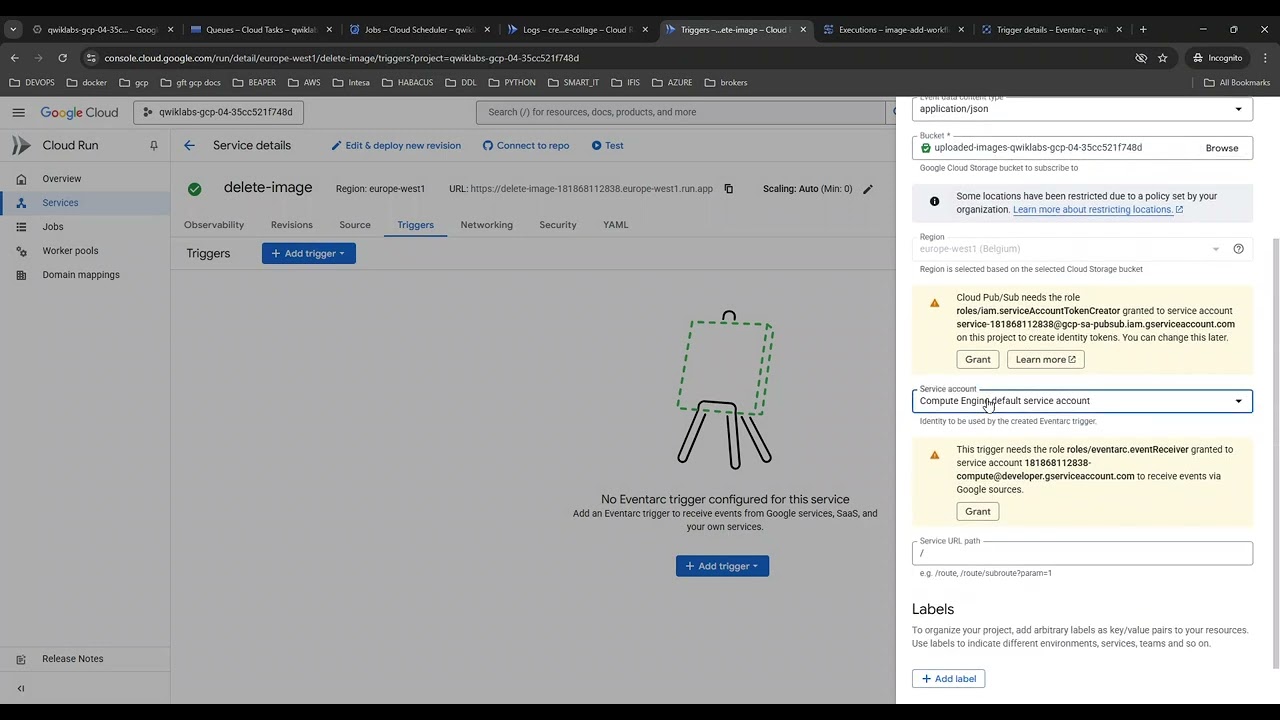The image size is (1280, 720).
Task: Open Worker pools in the sidebar
Action: point(85,251)
